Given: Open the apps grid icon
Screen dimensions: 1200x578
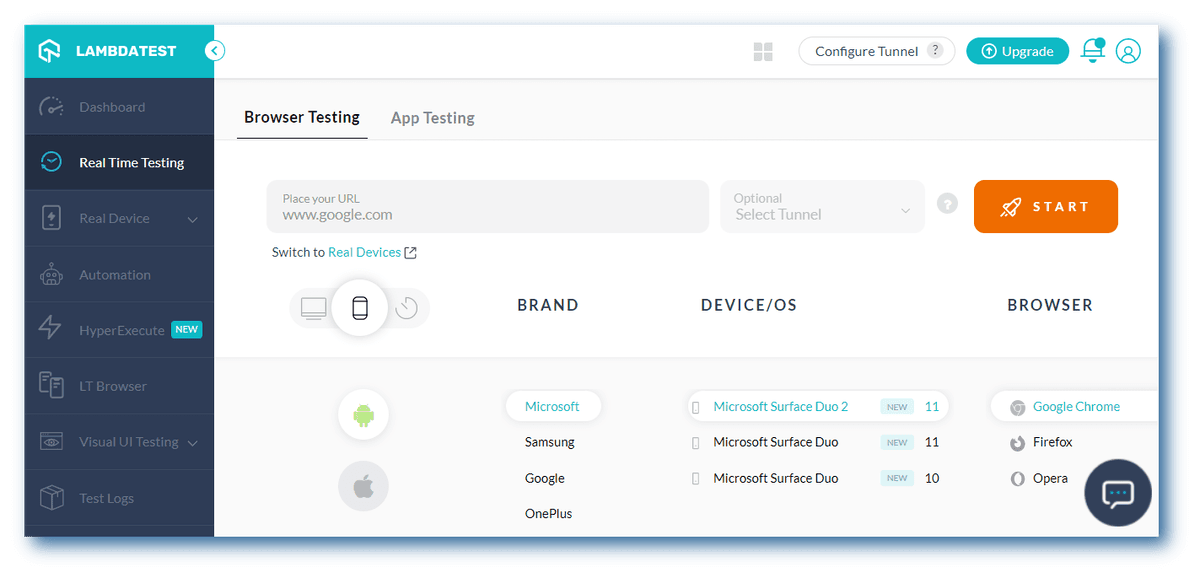Looking at the screenshot, I should tap(763, 52).
